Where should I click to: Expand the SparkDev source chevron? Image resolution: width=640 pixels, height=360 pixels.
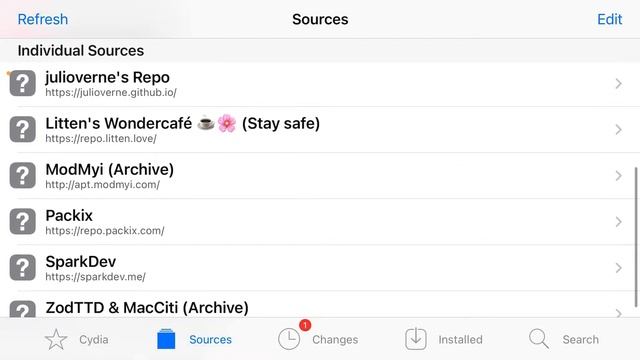tap(618, 268)
